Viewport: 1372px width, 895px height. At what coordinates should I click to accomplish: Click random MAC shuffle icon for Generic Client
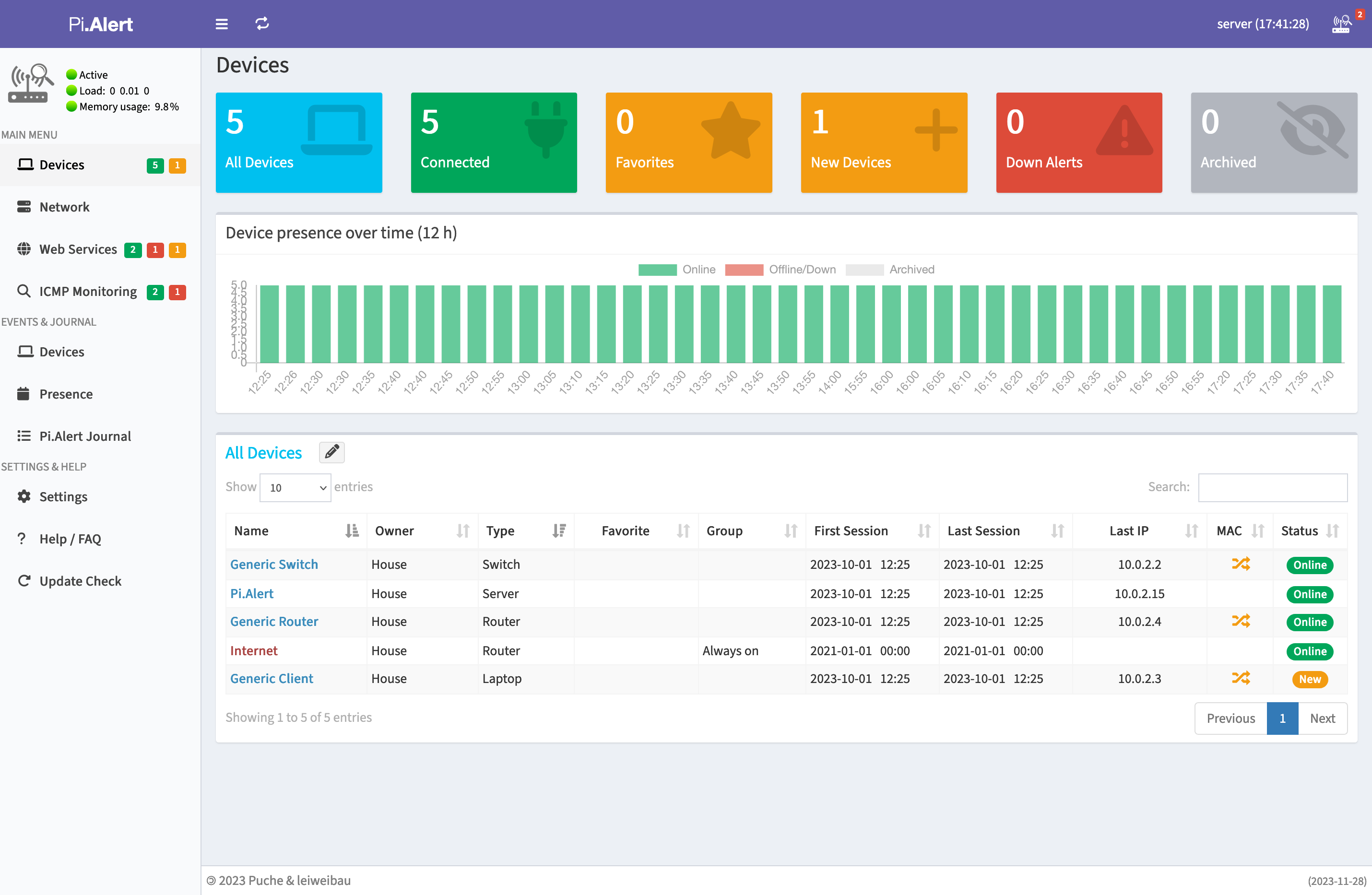click(1241, 678)
